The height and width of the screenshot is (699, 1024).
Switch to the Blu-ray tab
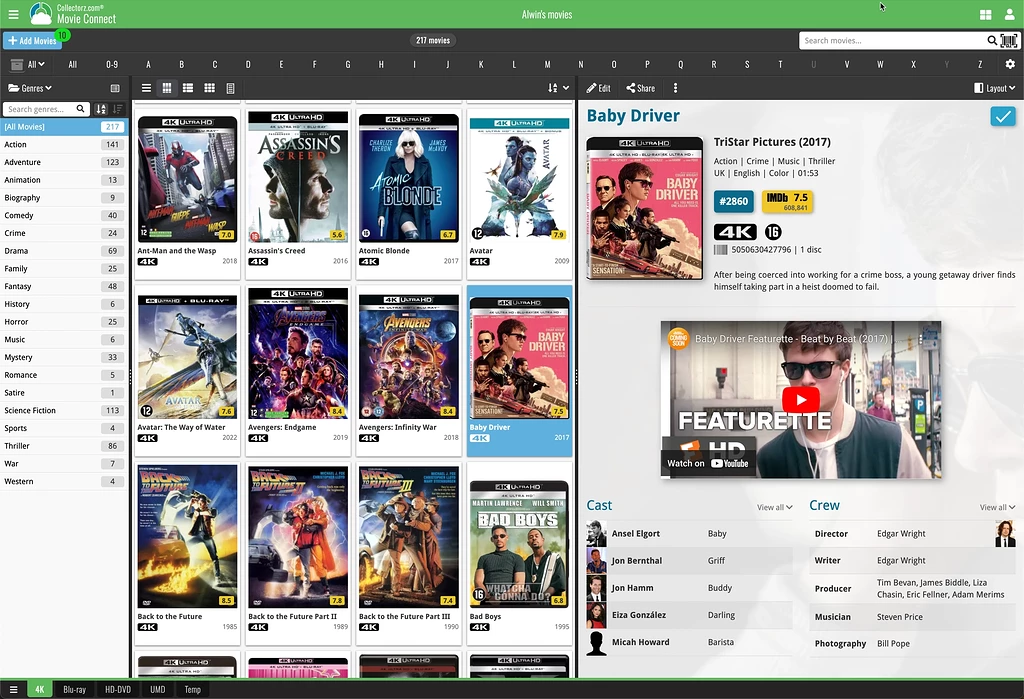click(74, 689)
